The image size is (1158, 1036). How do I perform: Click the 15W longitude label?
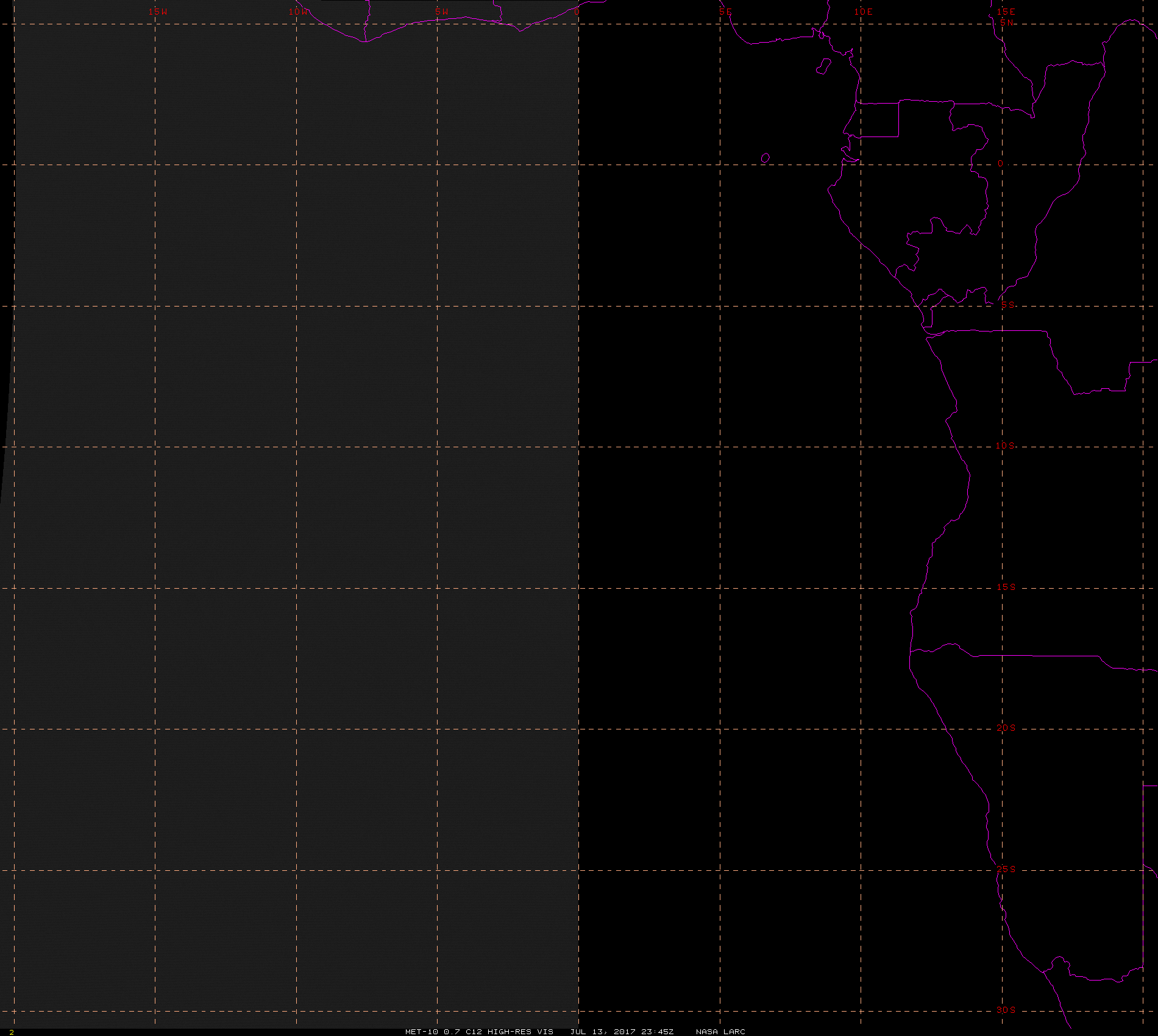coord(158,12)
